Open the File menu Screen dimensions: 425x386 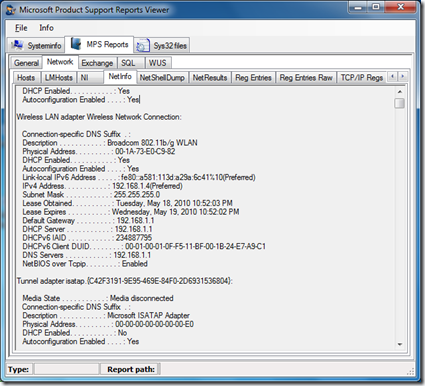[x=21, y=28]
